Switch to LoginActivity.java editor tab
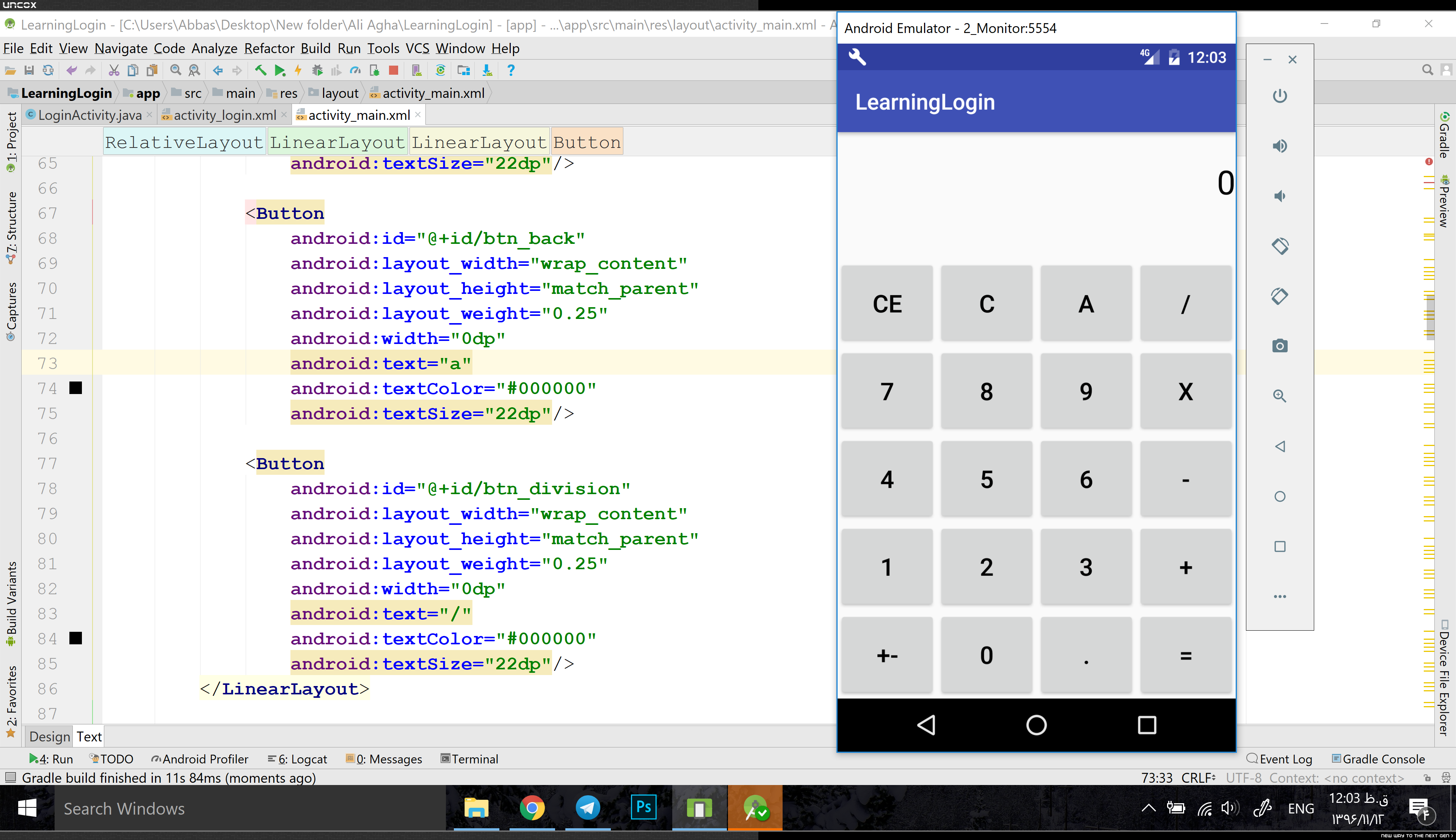Screen dimensions: 1456x840 90,115
